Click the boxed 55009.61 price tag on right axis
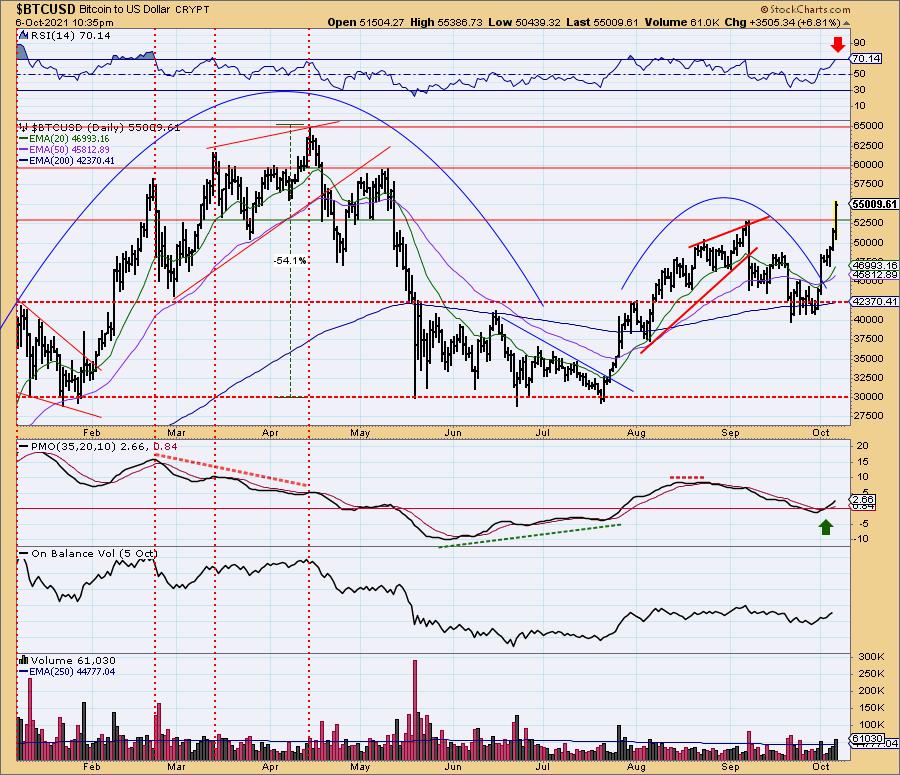 (875, 204)
